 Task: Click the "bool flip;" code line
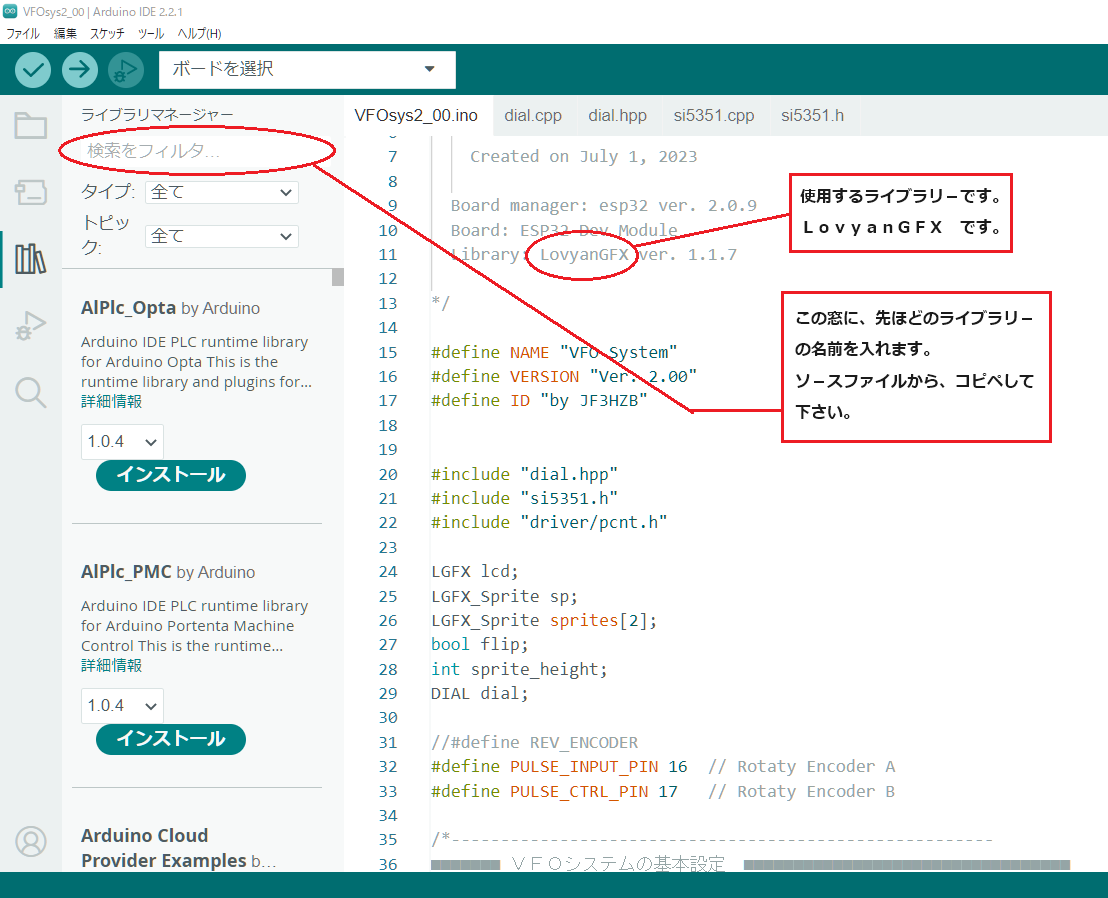click(x=480, y=644)
